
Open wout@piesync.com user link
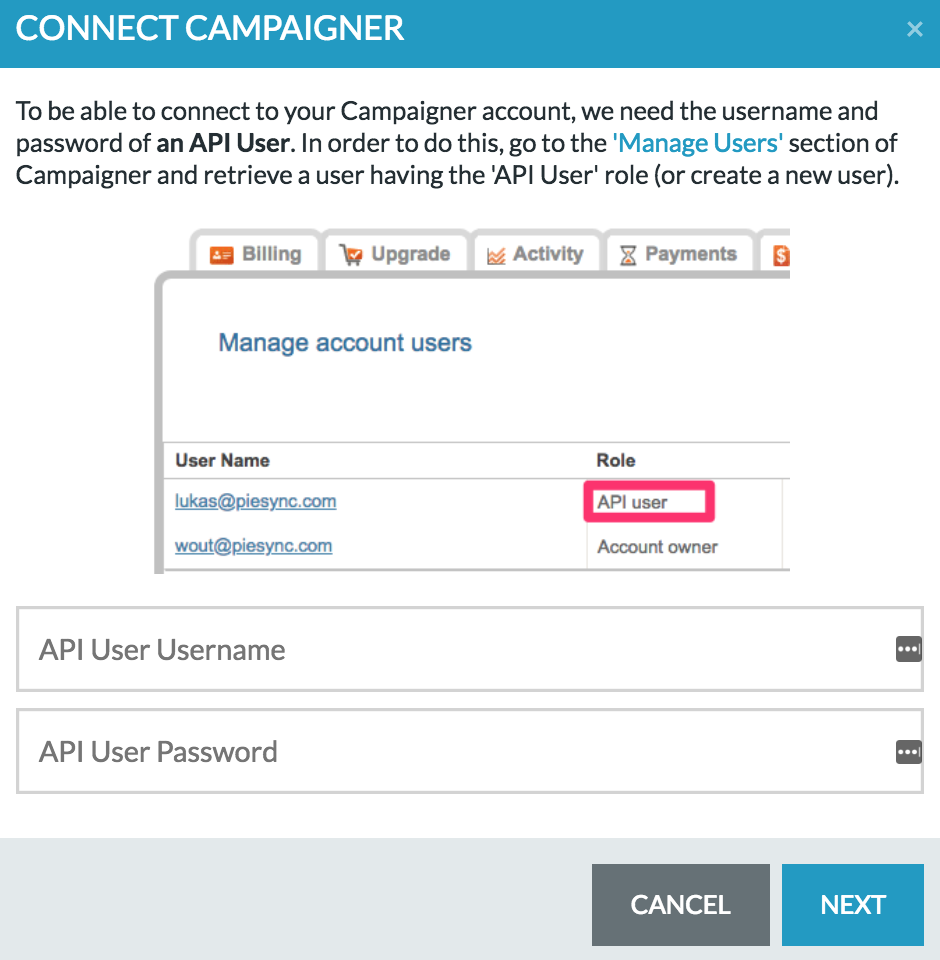coord(254,546)
